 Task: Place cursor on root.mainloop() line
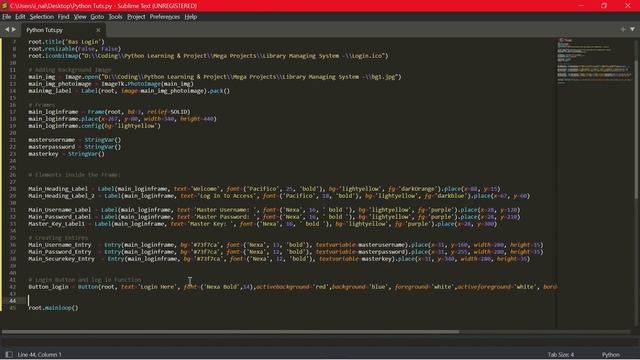tap(53, 307)
